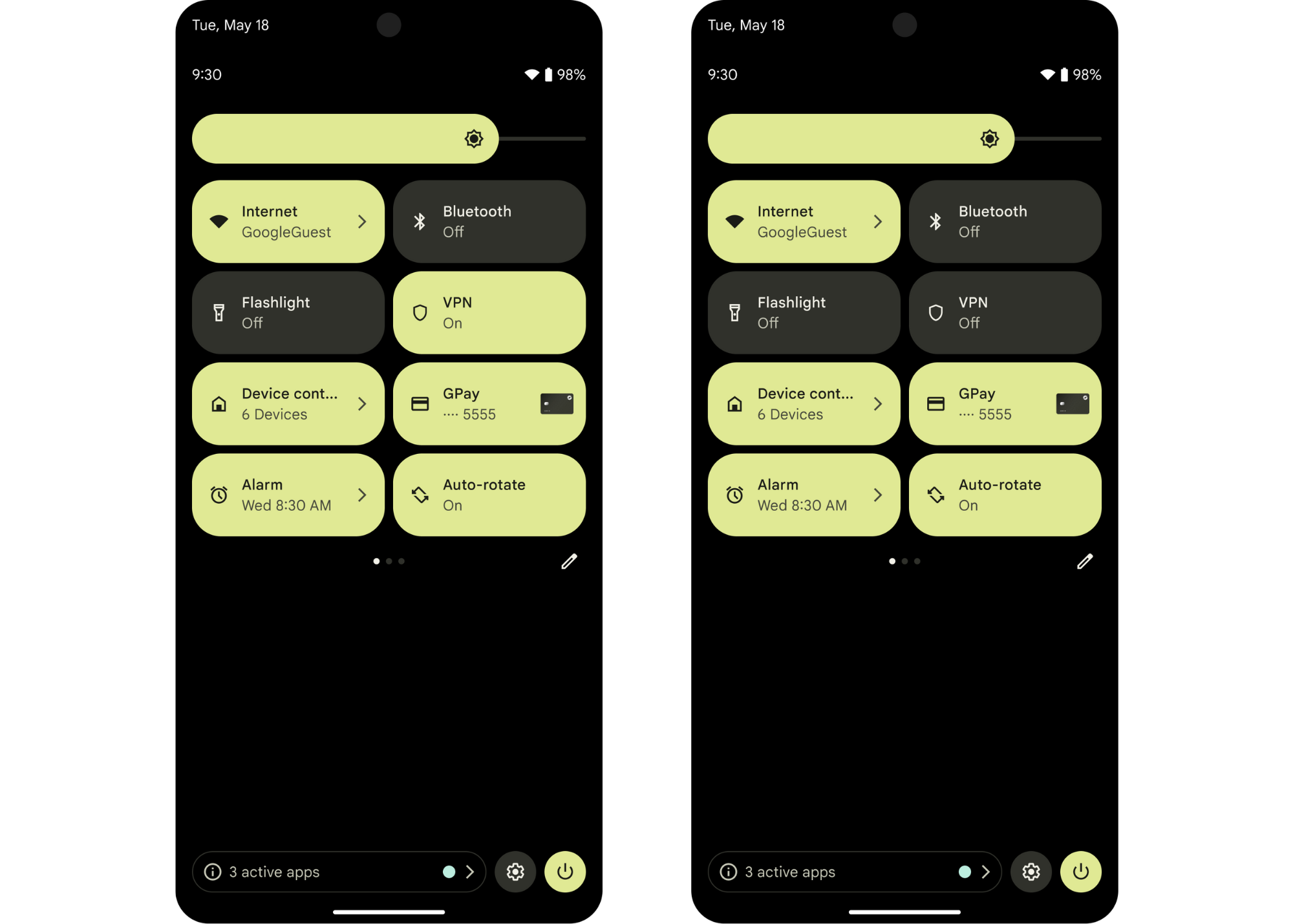Expand Alarm Wed 8:30 AM details

364,494
